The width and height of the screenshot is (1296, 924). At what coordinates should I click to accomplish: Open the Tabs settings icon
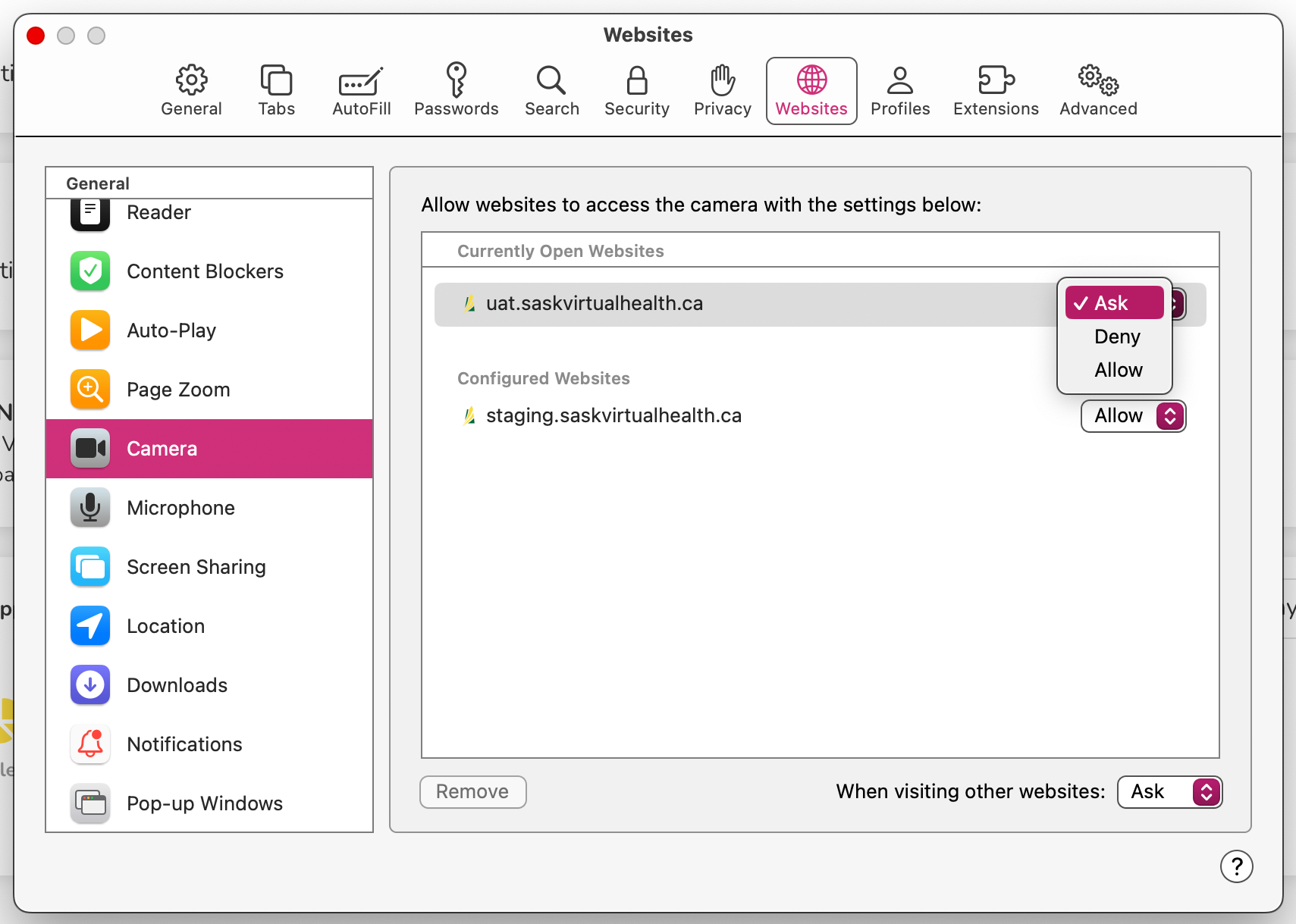pyautogui.click(x=276, y=80)
